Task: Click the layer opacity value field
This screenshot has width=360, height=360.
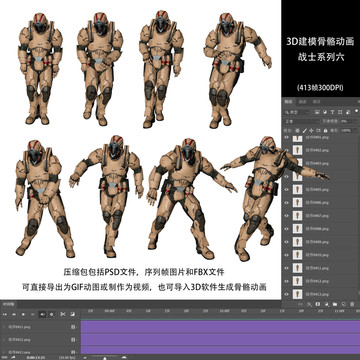Action: [347, 121]
